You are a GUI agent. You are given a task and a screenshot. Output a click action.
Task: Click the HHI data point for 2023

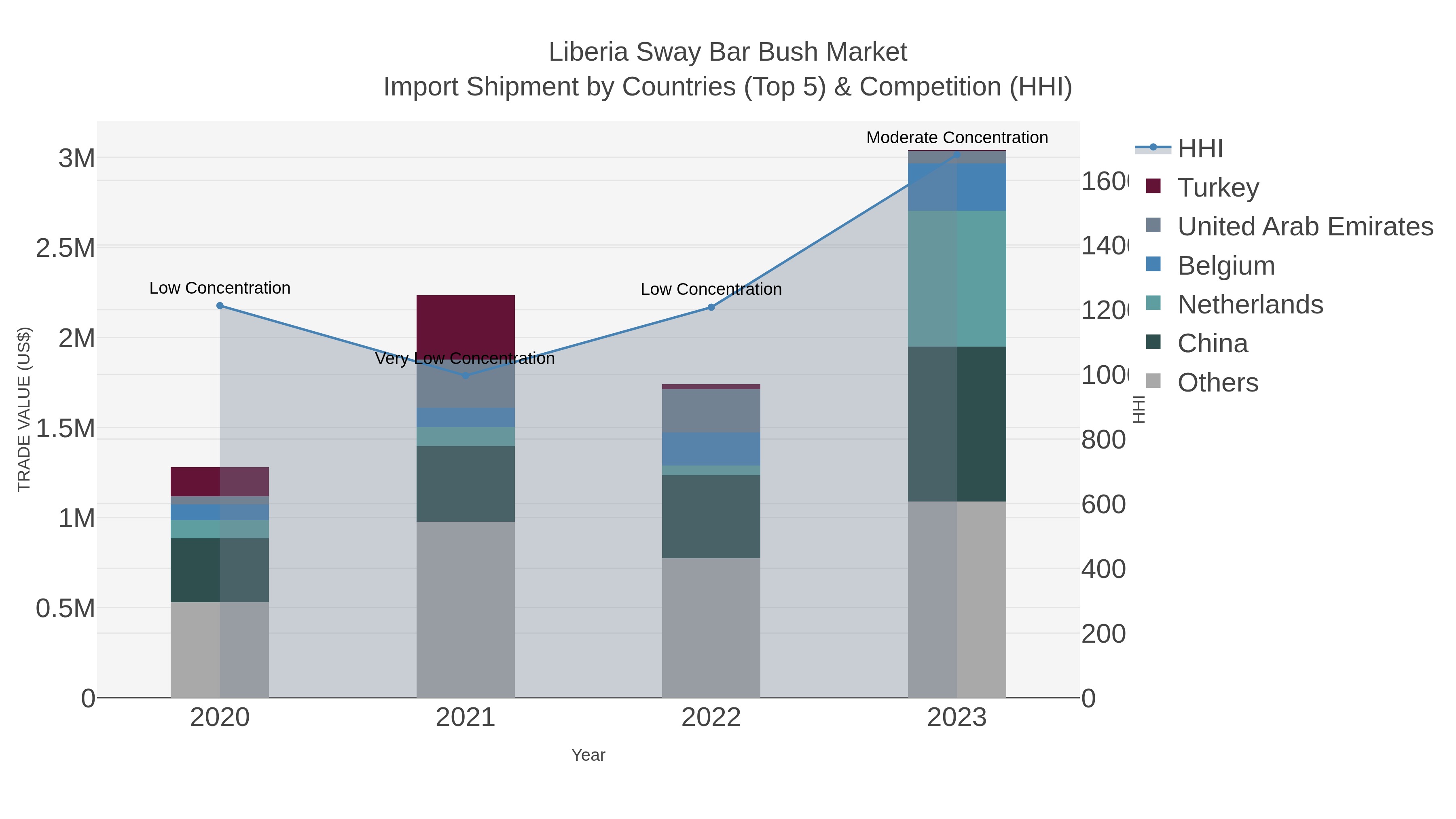pos(957,155)
